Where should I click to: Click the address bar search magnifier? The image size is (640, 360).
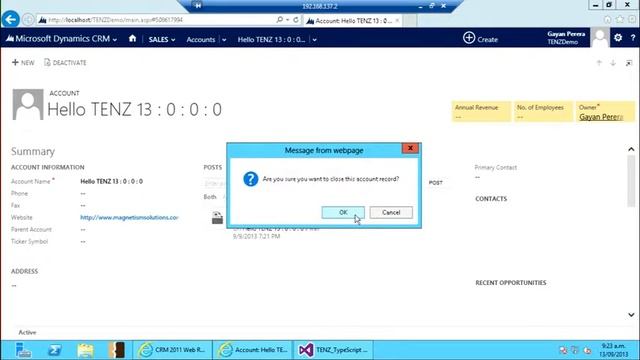[280, 20]
